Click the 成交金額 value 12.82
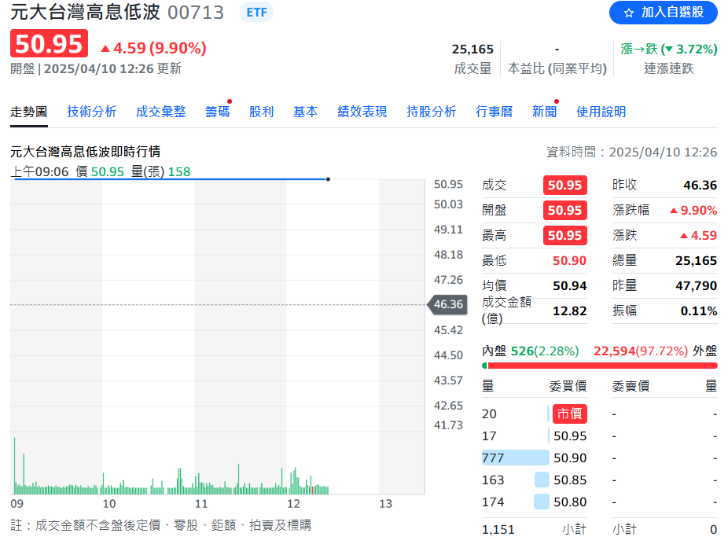The width and height of the screenshot is (728, 539). (x=570, y=311)
